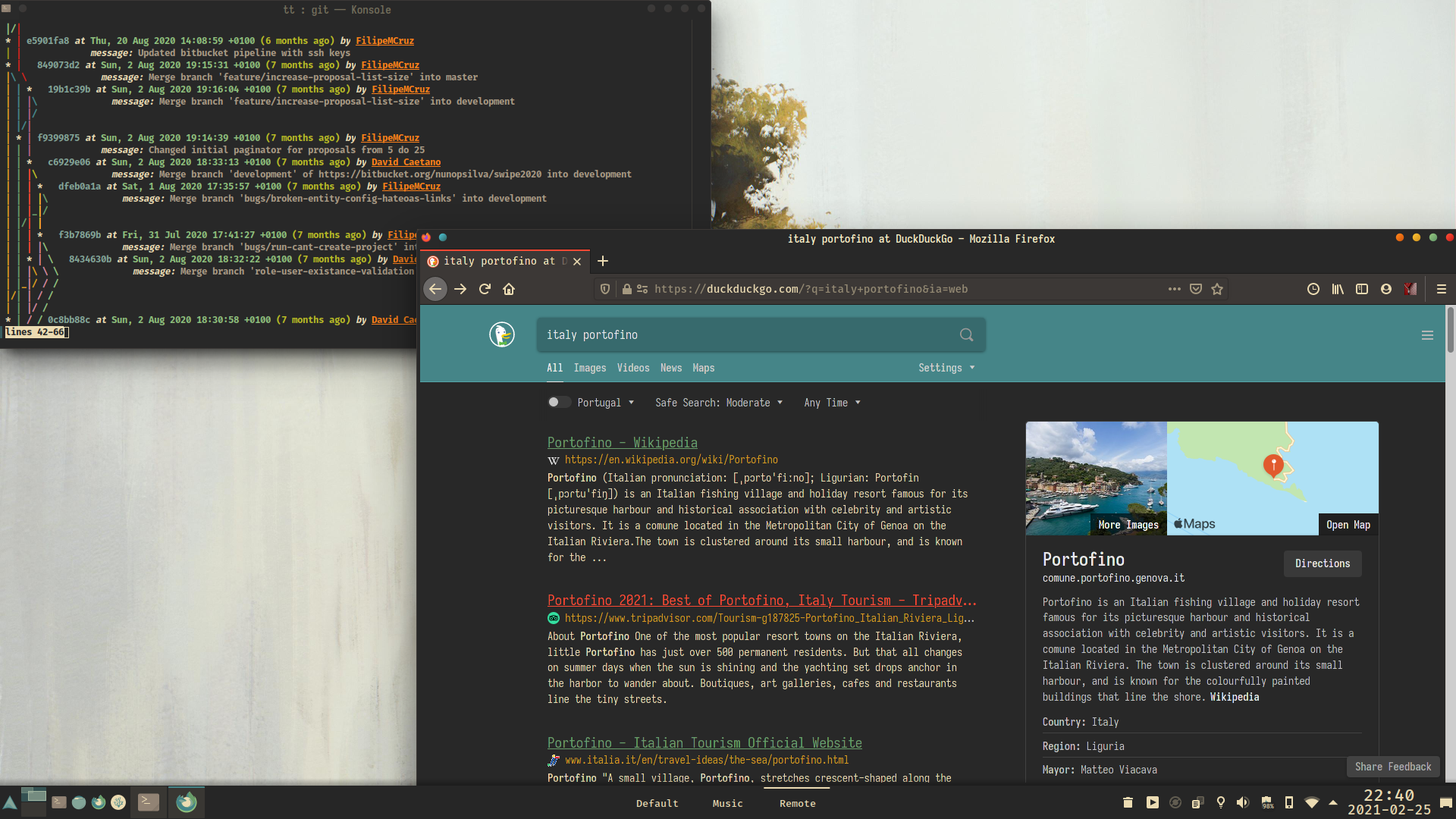Open Safe Search: Moderate dropdown
This screenshot has width=1456, height=819.
718,403
